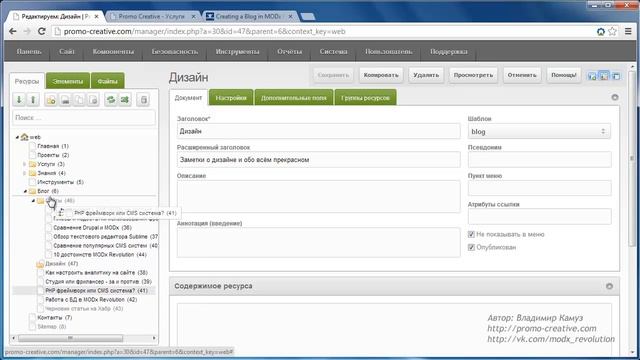Click the home extension icon in address bar
The height and width of the screenshot is (360, 640).
coord(601,31)
